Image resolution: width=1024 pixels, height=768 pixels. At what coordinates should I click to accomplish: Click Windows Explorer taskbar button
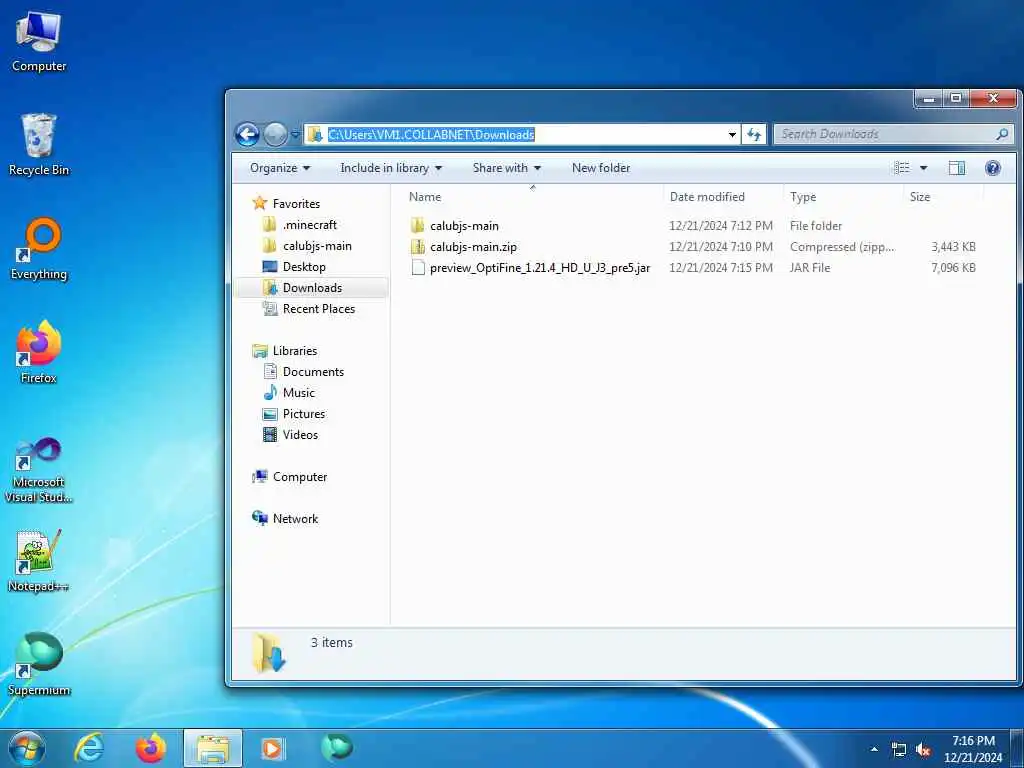click(x=213, y=748)
